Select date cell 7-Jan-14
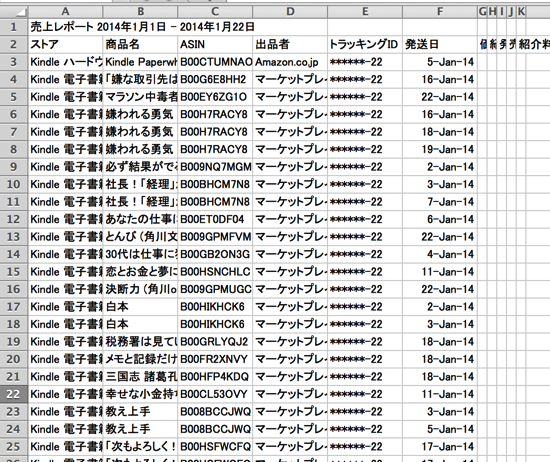This screenshot has height=462, width=550. 440,202
